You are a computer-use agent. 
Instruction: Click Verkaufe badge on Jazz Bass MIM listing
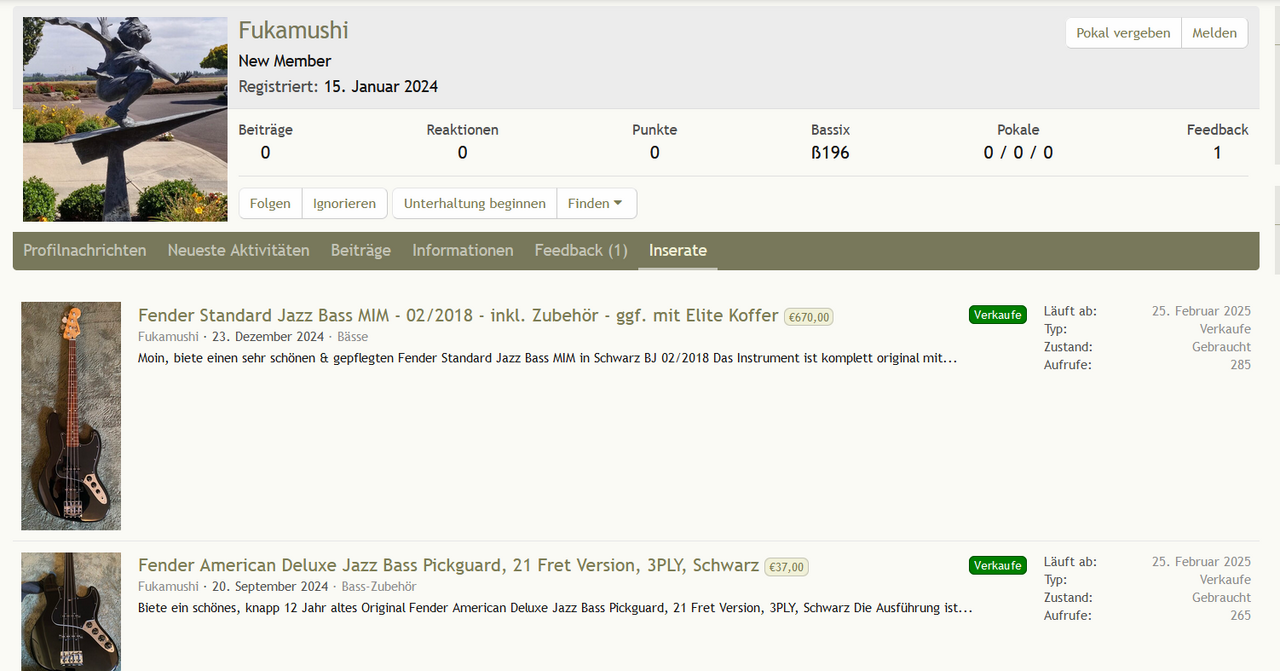tap(998, 315)
